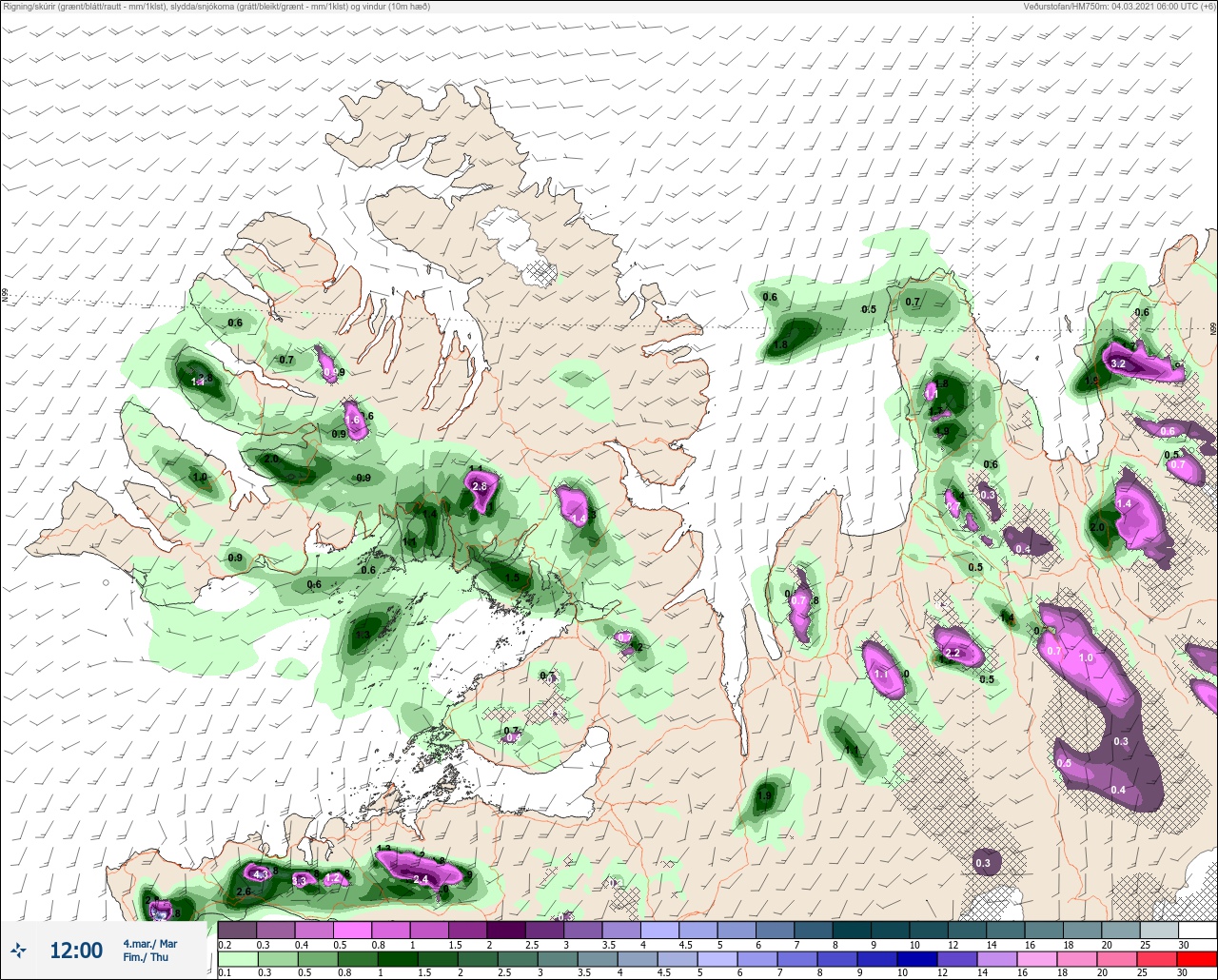Click the 3.2 snowfall value on the map
Image resolution: width=1218 pixels, height=980 pixels.
(1118, 363)
